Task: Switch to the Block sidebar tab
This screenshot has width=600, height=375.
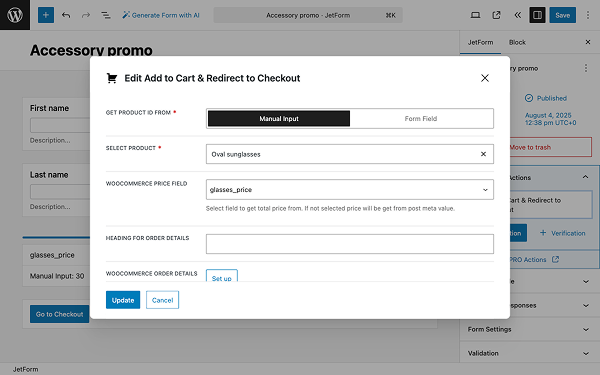Action: 517,42
